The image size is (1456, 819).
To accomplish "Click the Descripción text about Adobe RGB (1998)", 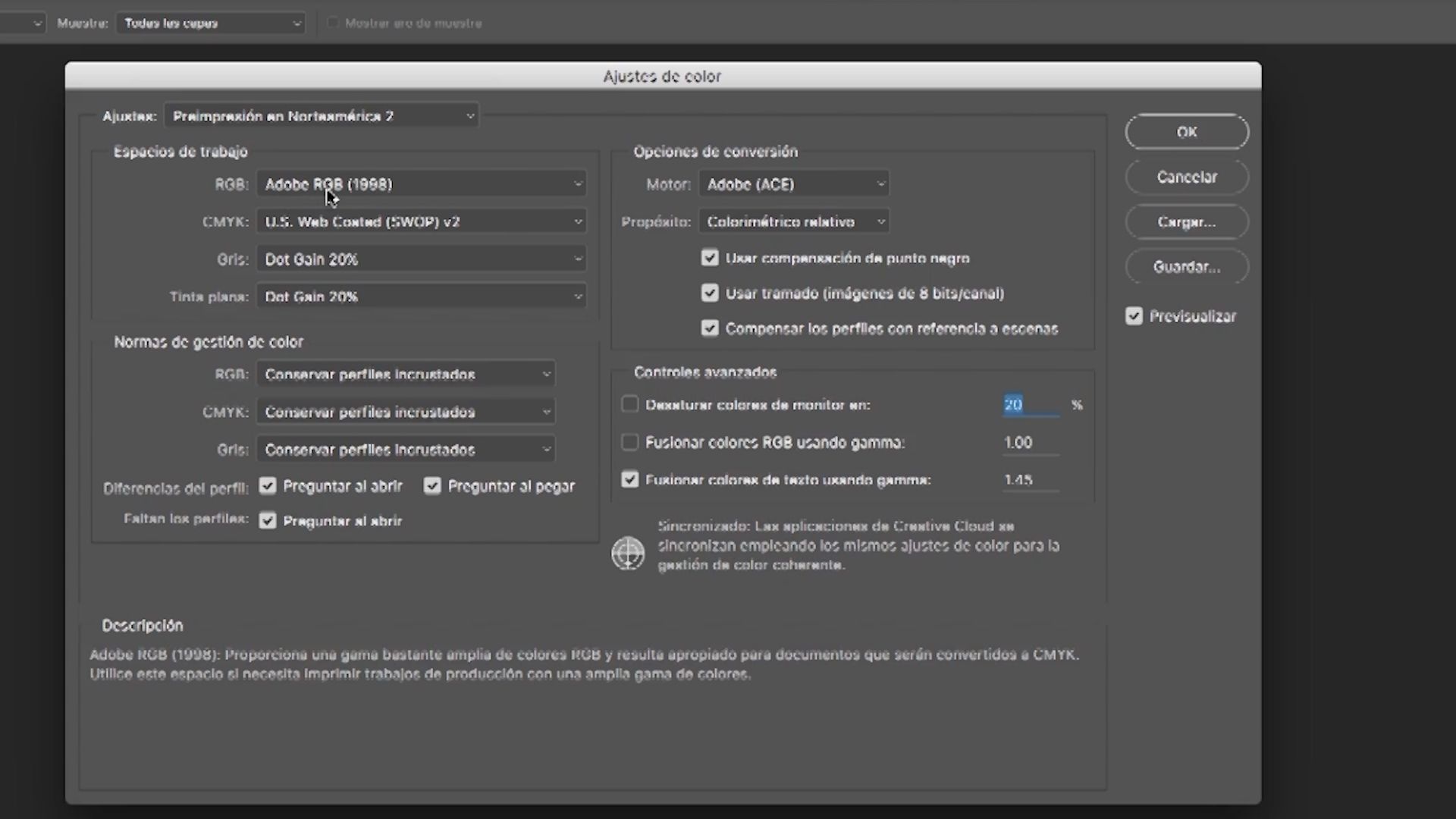I will click(x=584, y=664).
